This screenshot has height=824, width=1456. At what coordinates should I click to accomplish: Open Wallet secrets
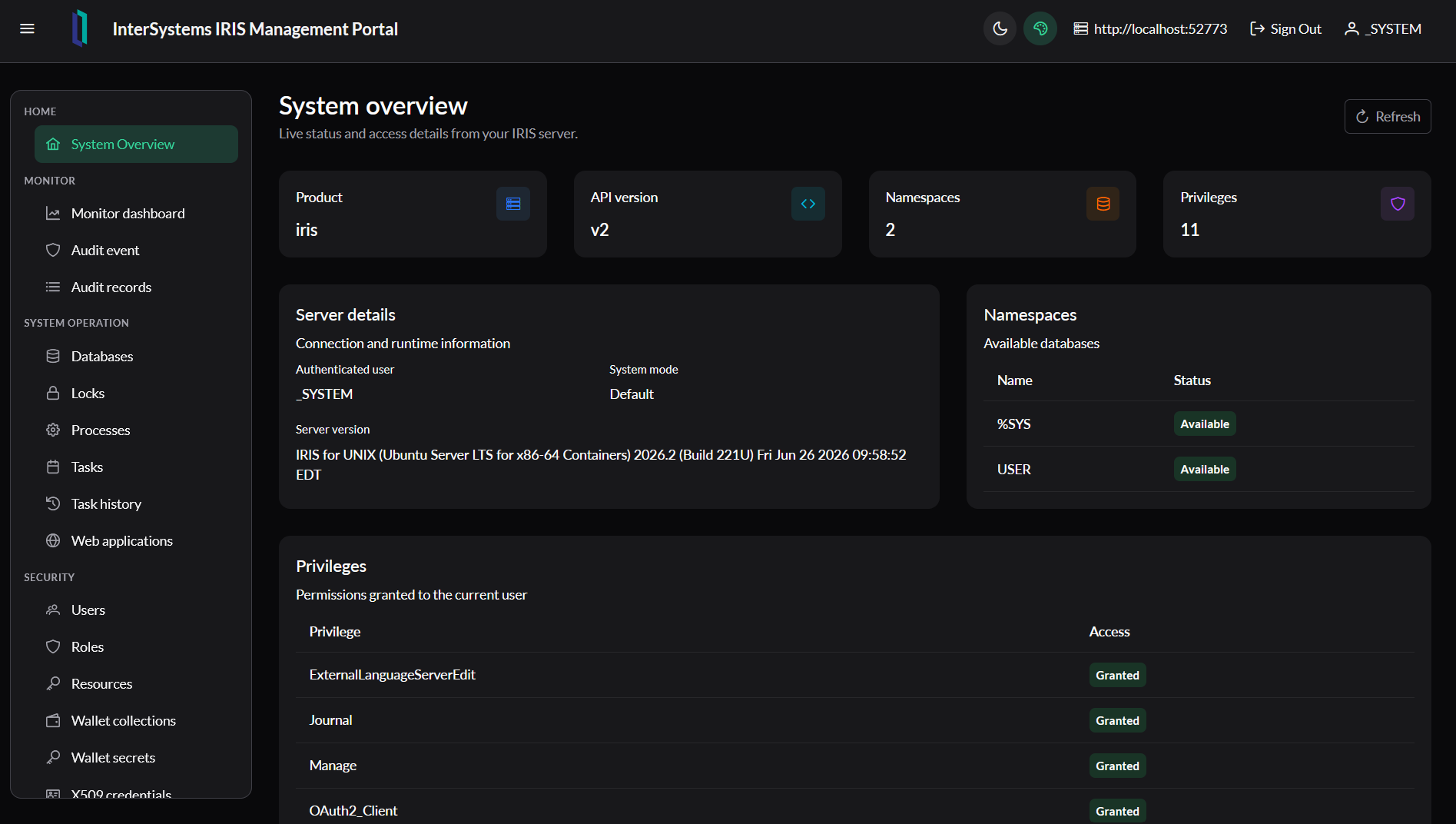pyautogui.click(x=136, y=758)
